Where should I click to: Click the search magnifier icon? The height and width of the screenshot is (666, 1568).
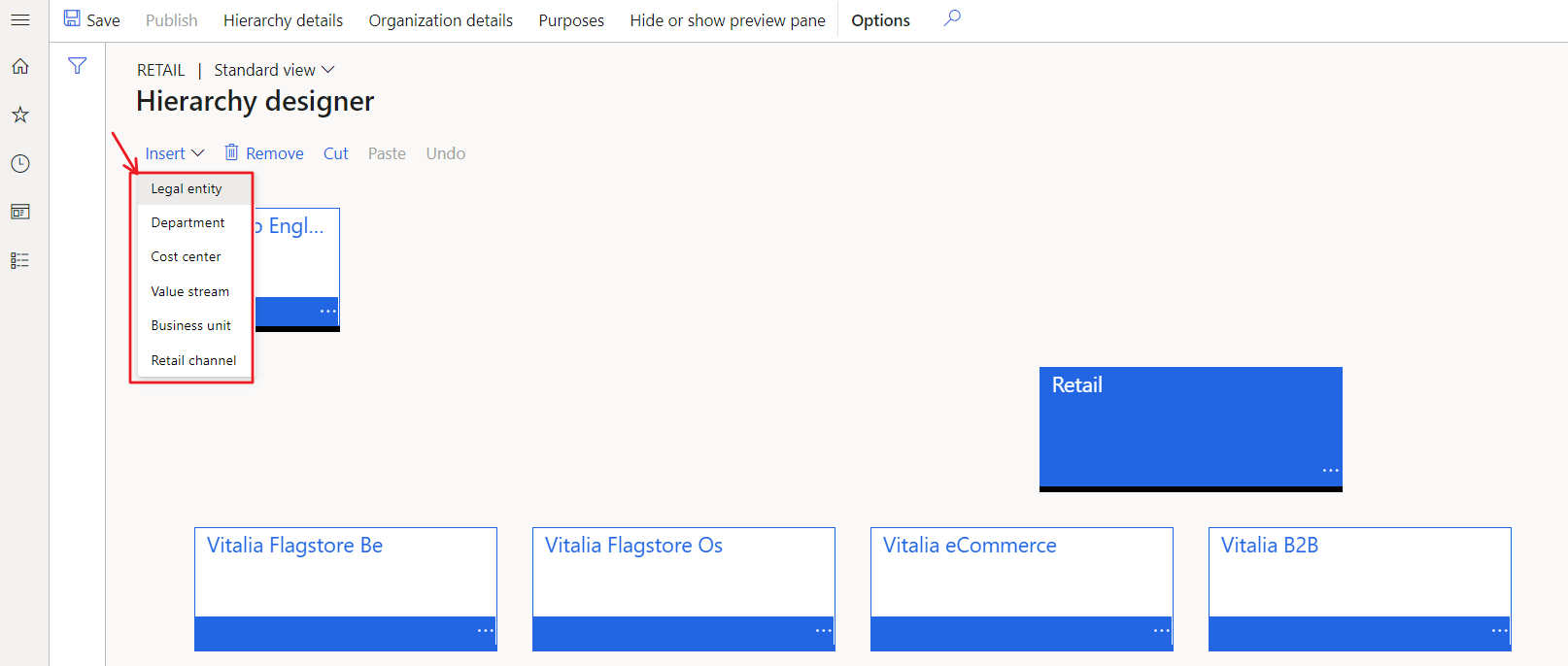[952, 18]
